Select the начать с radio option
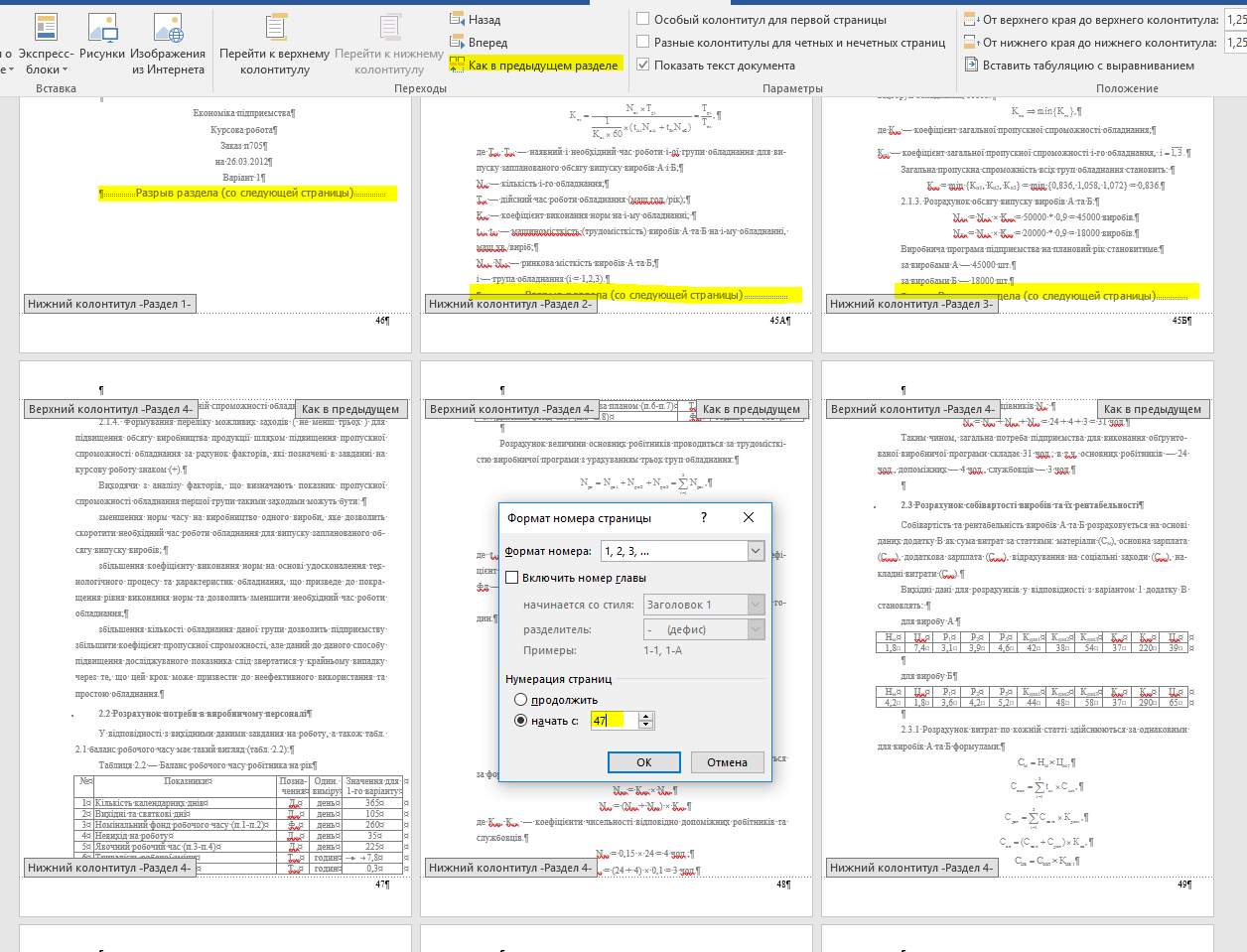Viewport: 1247px width, 952px height. [x=520, y=721]
